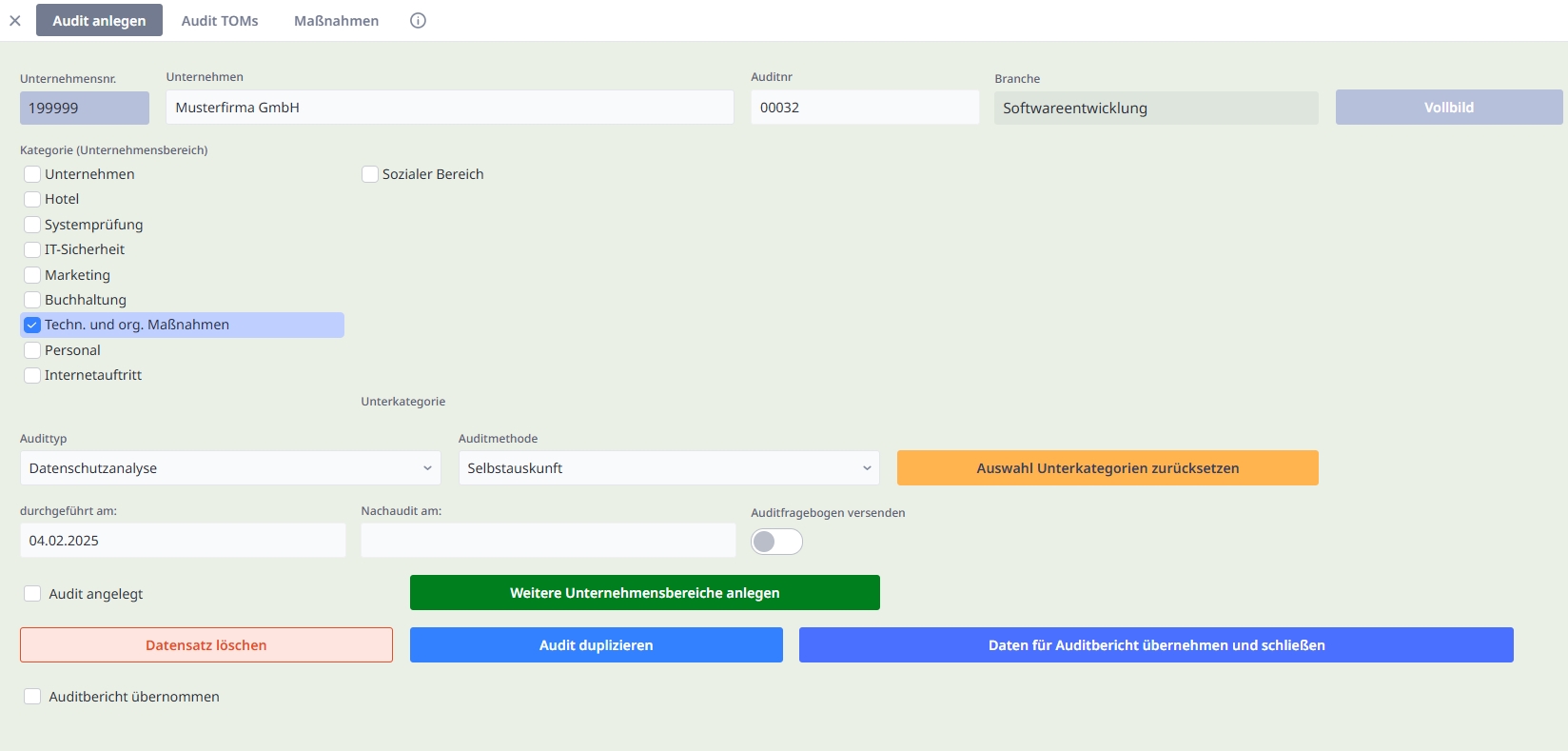Tick the Sozialer Bereich checkbox
Image resolution: width=1568 pixels, height=751 pixels.
point(370,174)
